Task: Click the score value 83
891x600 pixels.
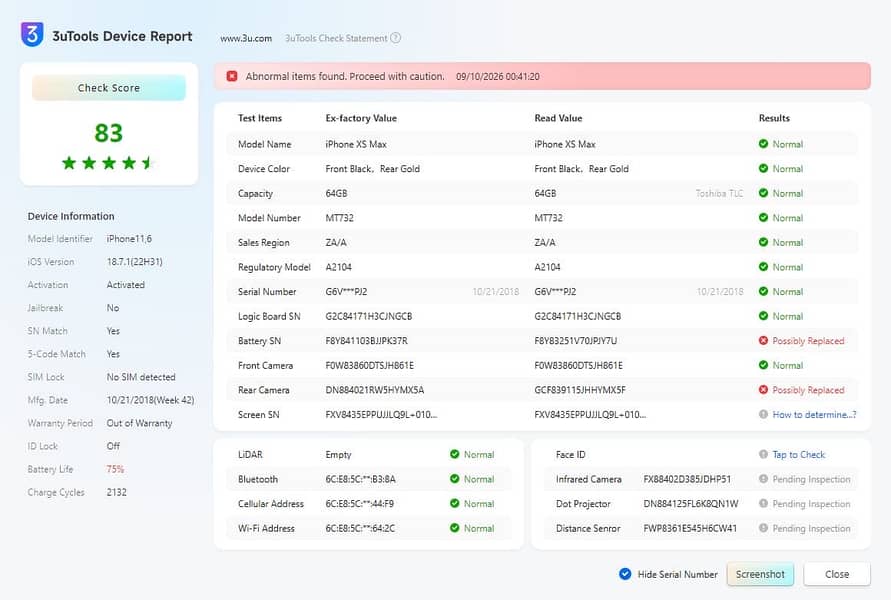Action: pos(109,133)
